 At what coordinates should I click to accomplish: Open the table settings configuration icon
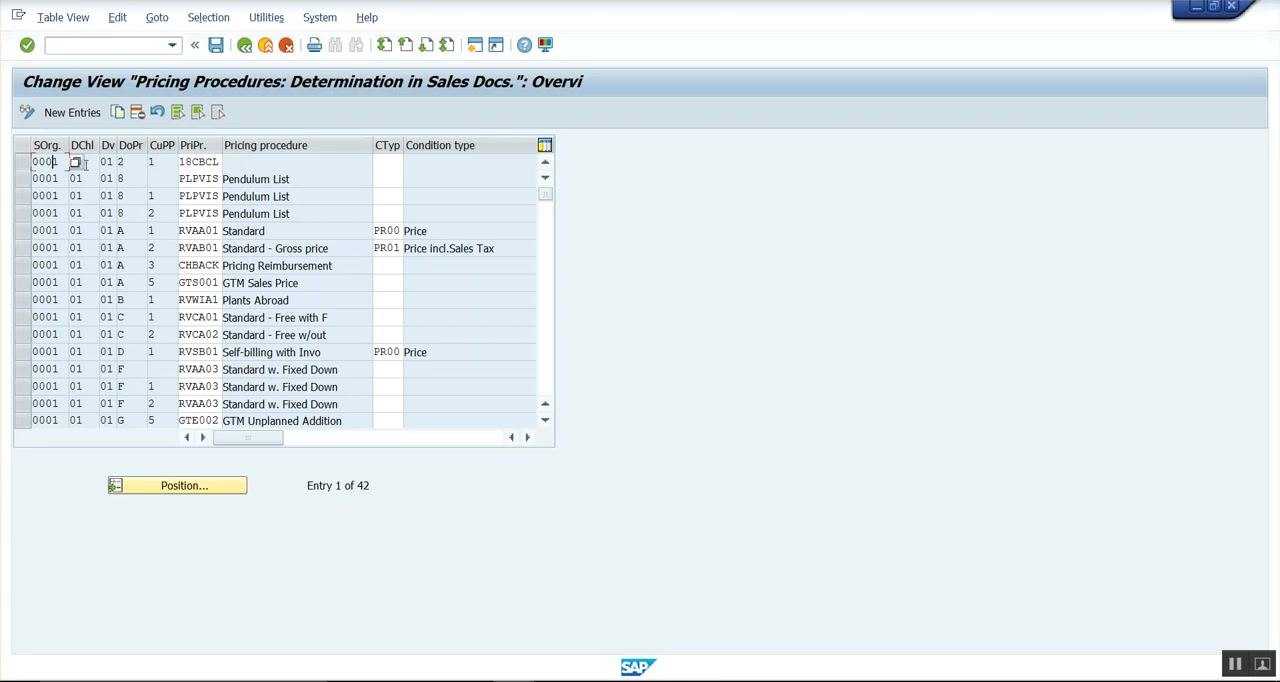545,145
